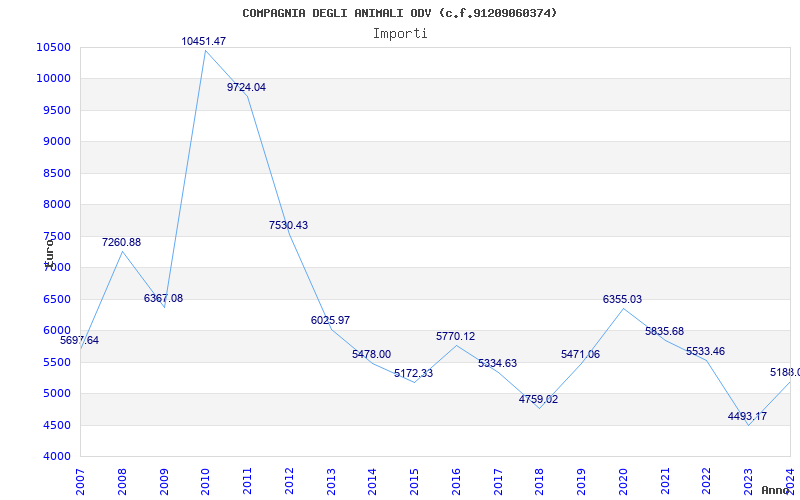Screen dimensions: 800x500
Task: Click the 10451.47 data label
Action: (204, 41)
